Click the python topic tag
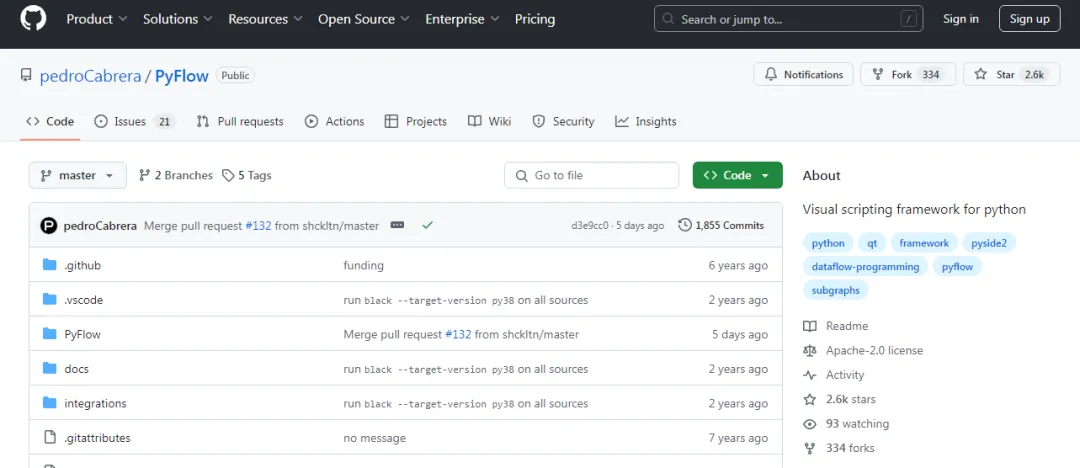This screenshot has height=468, width=1080. tap(828, 243)
